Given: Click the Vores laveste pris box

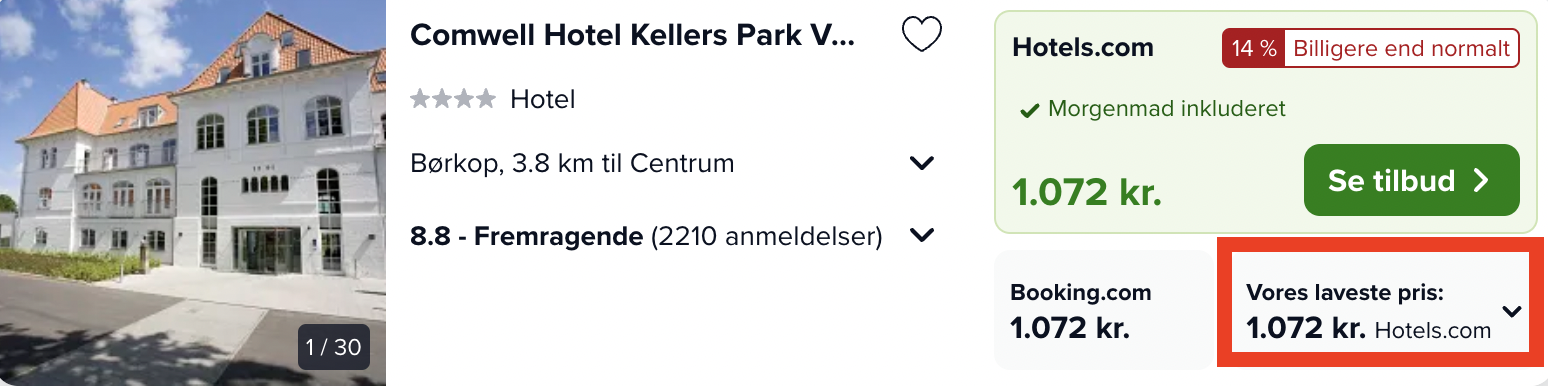Looking at the screenshot, I should coord(1380,310).
